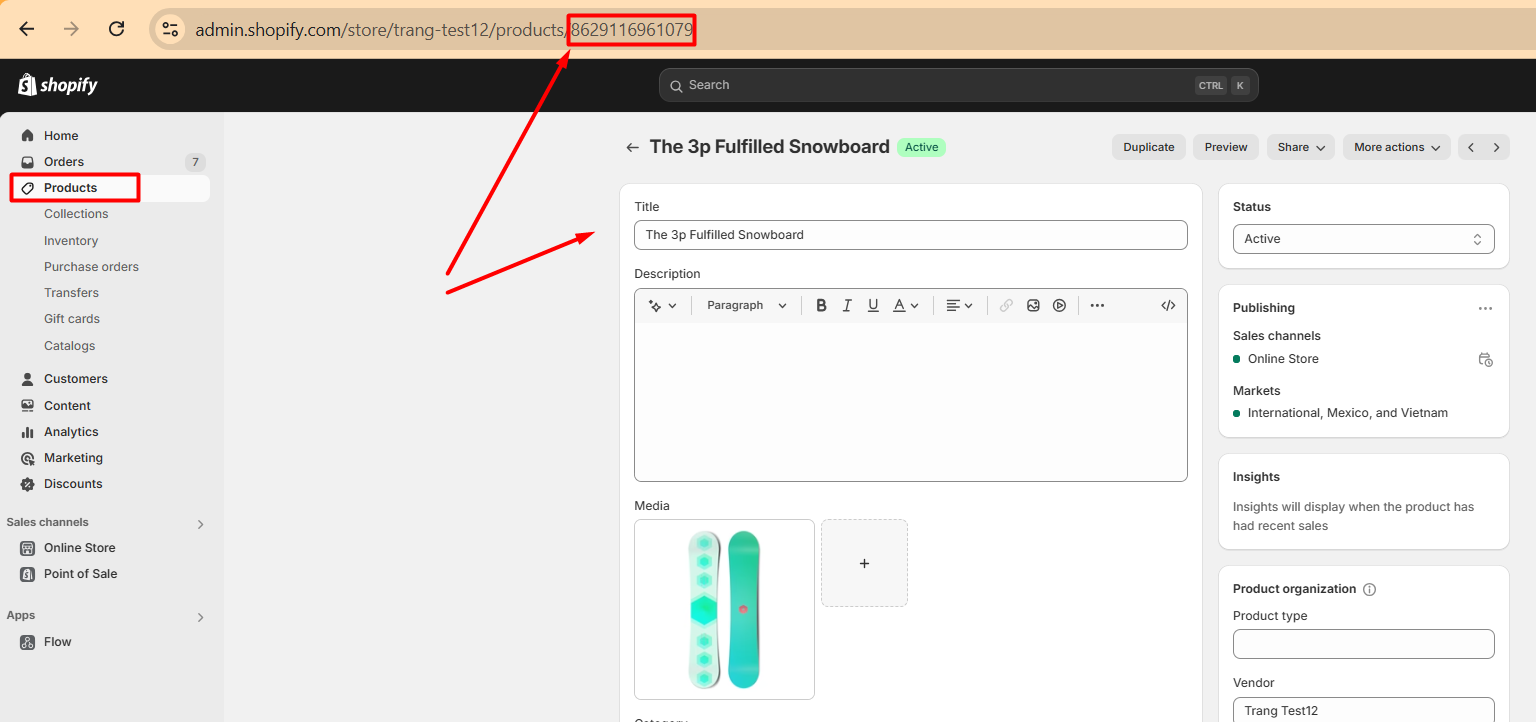Open the Status dropdown showing Active
The width and height of the screenshot is (1536, 722).
click(1363, 239)
